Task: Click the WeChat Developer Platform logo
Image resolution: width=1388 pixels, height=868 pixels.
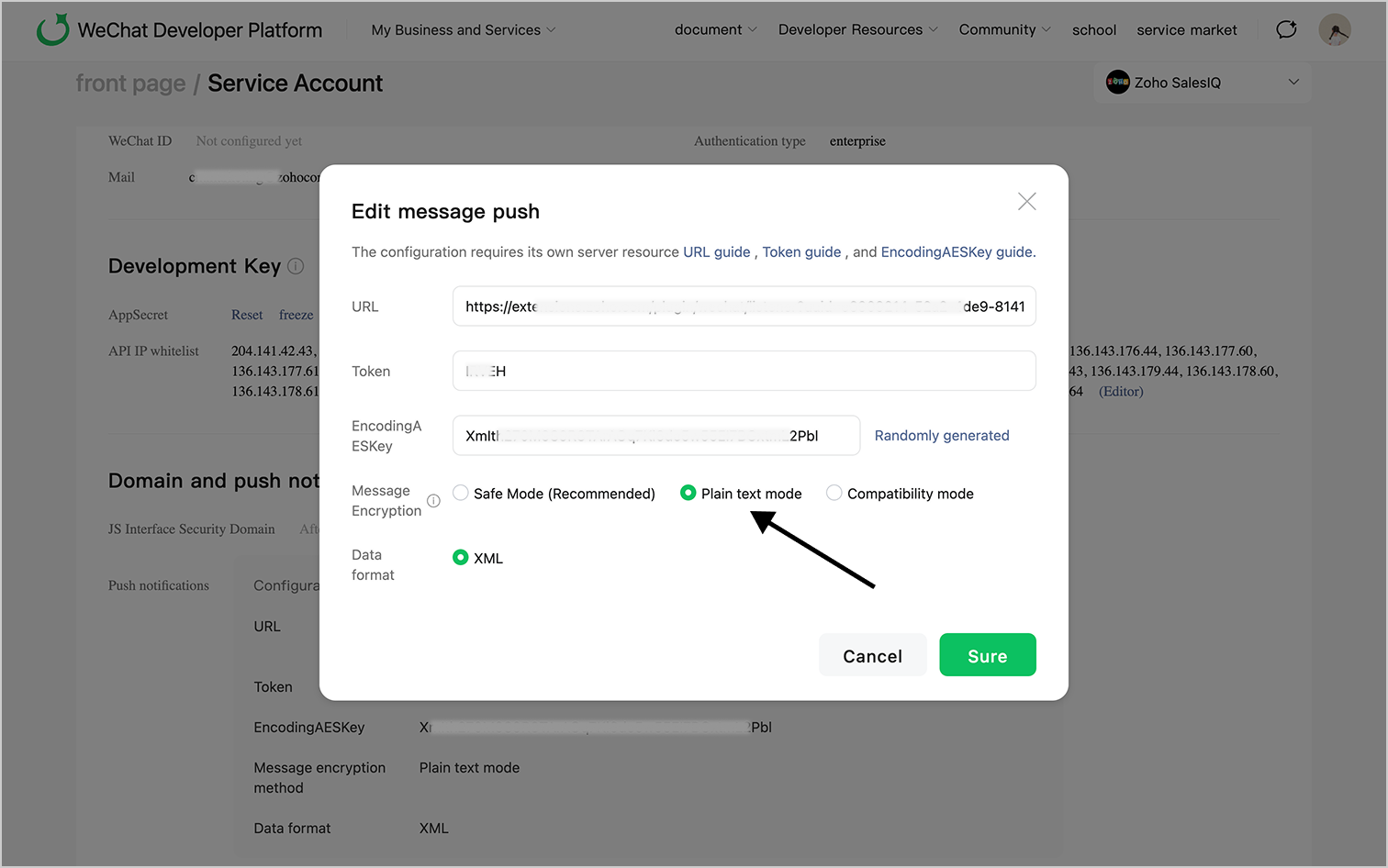Action: tap(53, 29)
